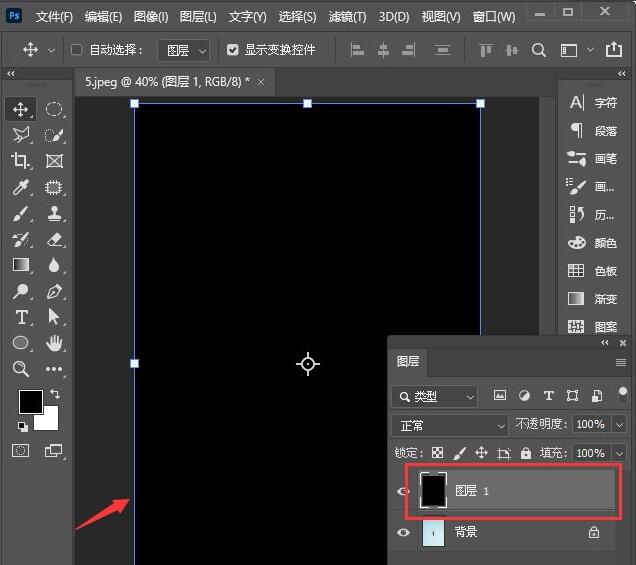Select the Zoom tool in toolbar
This screenshot has width=636, height=565.
21,369
